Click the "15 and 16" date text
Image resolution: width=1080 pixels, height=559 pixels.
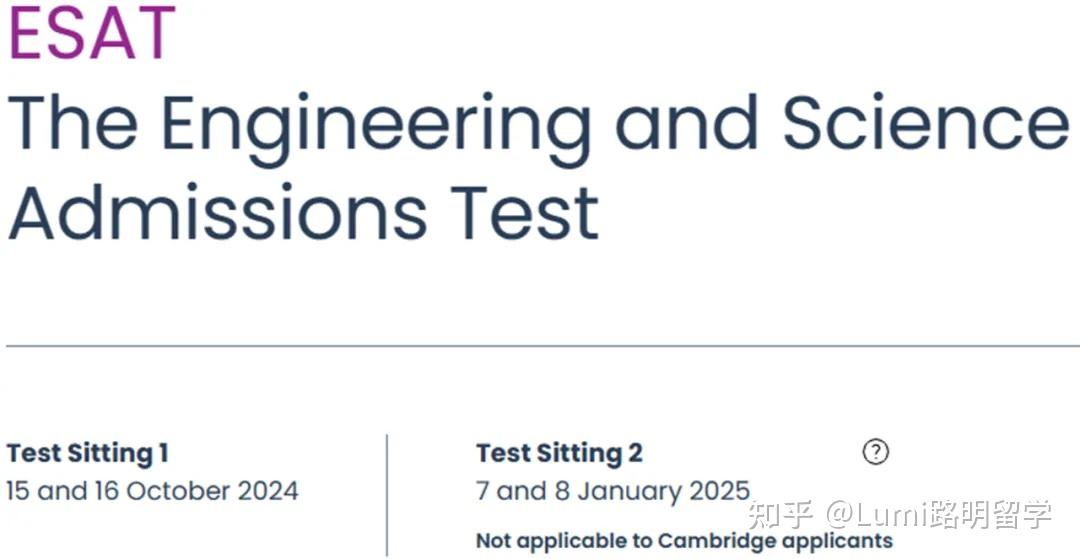(48, 491)
